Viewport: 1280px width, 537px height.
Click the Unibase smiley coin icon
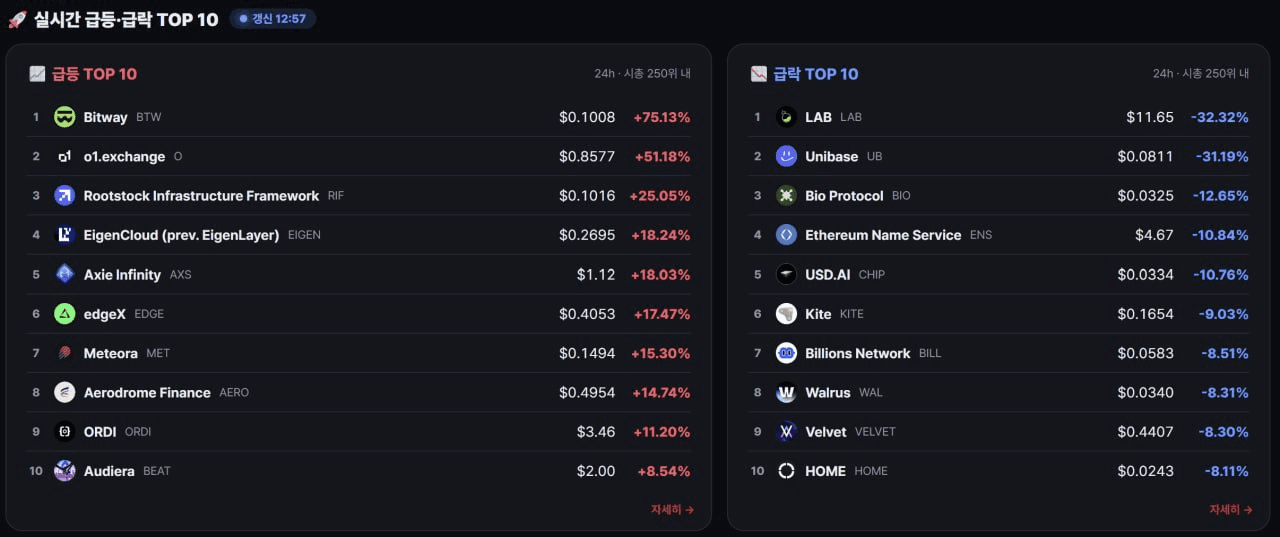[787, 156]
